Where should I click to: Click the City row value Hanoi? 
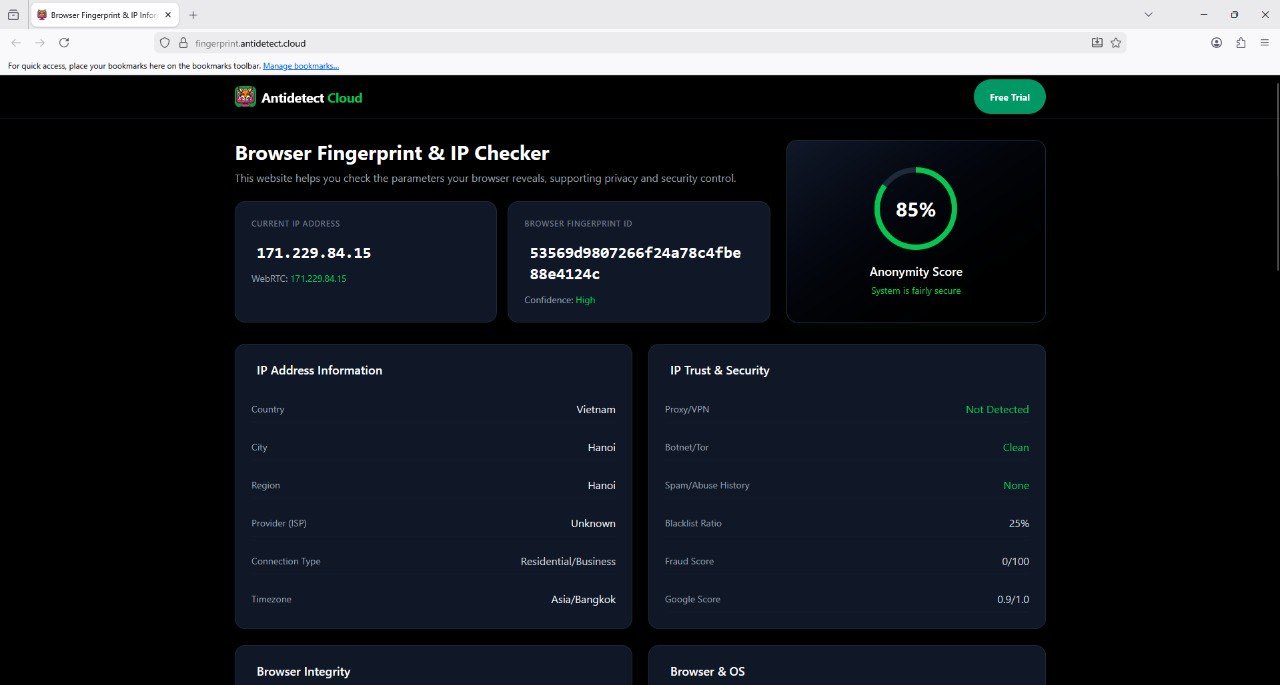(602, 447)
